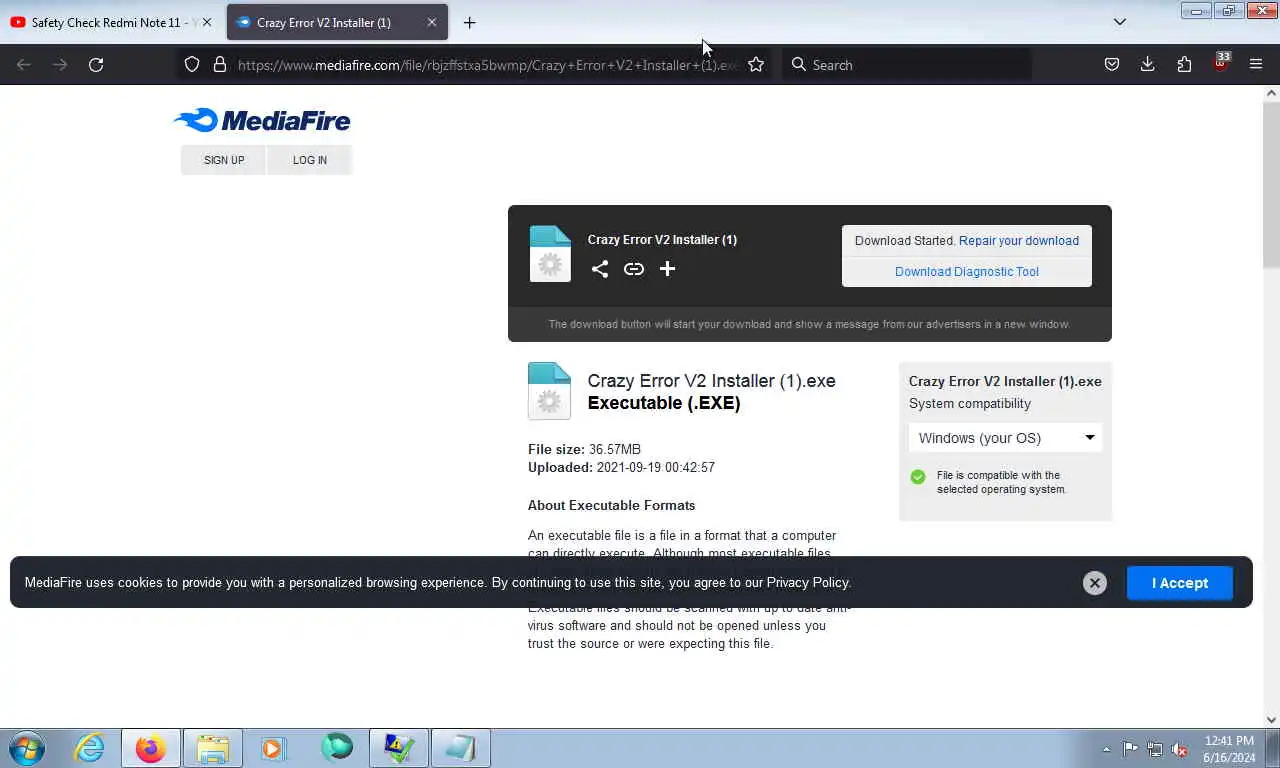This screenshot has height=768, width=1280.
Task: Click the uBlock extension icon showing 33
Action: (x=1220, y=63)
